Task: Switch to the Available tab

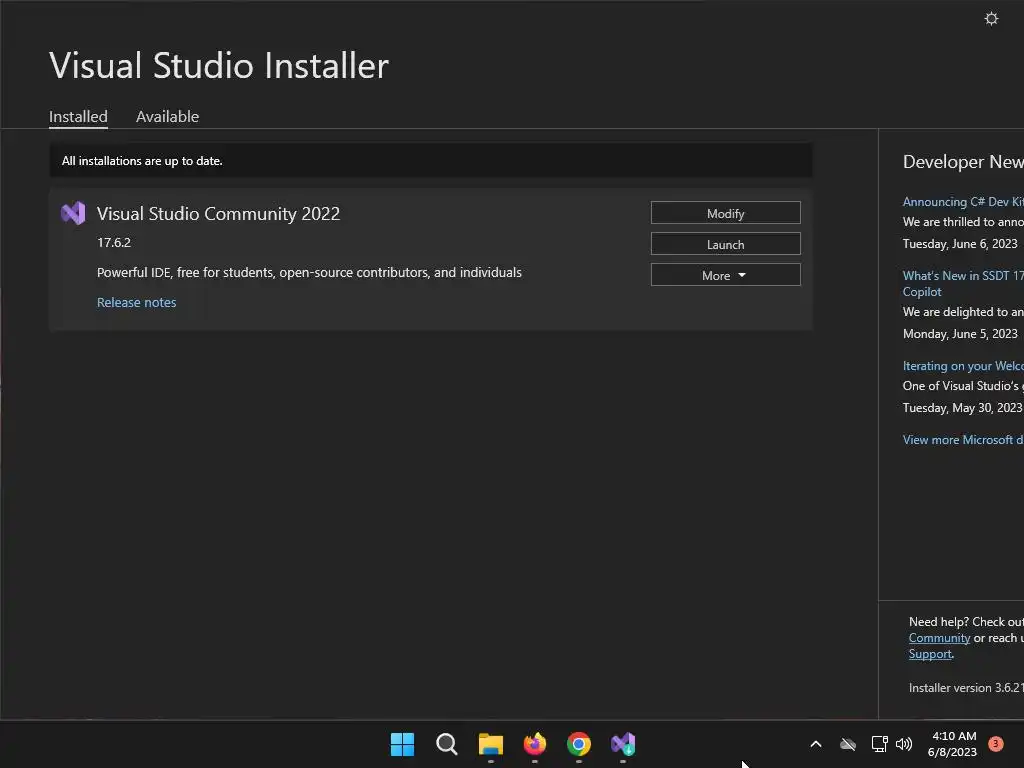Action: [x=167, y=117]
